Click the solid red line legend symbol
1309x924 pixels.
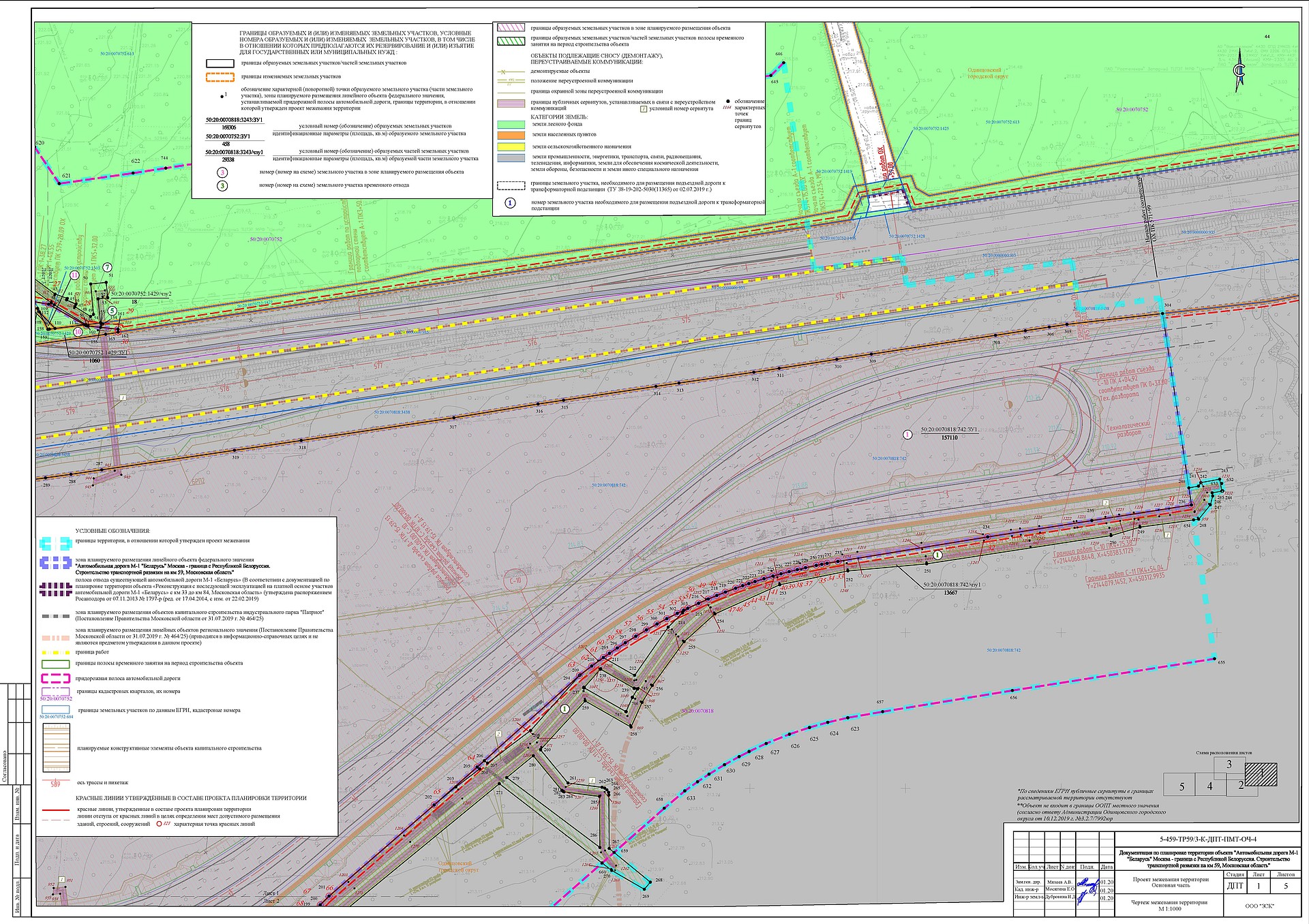click(55, 810)
